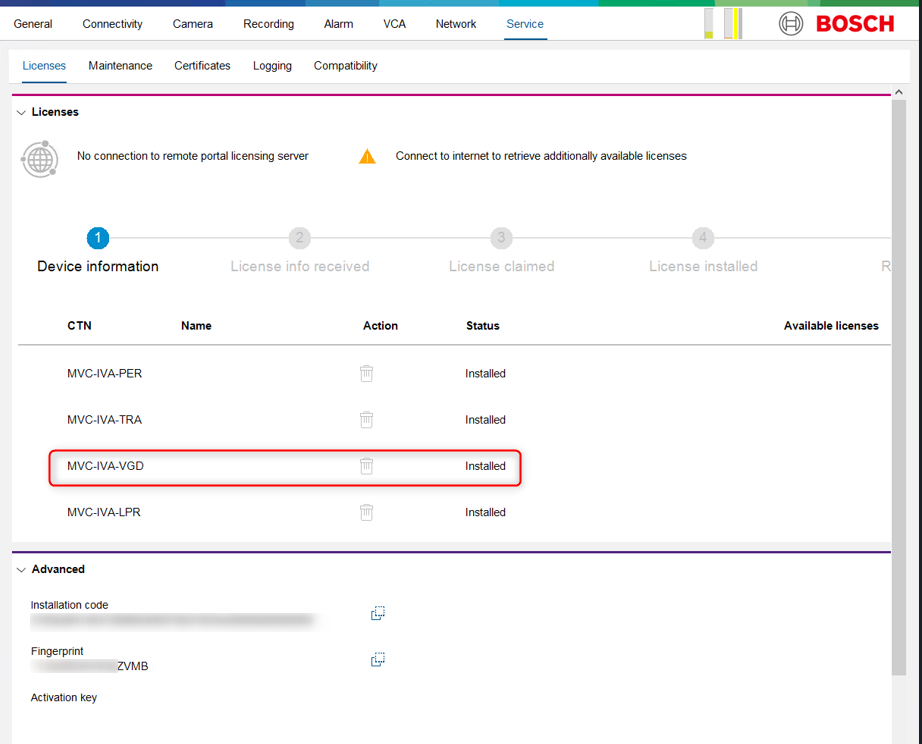Switch to the Certificates tab
The height and width of the screenshot is (744, 922).
202,66
